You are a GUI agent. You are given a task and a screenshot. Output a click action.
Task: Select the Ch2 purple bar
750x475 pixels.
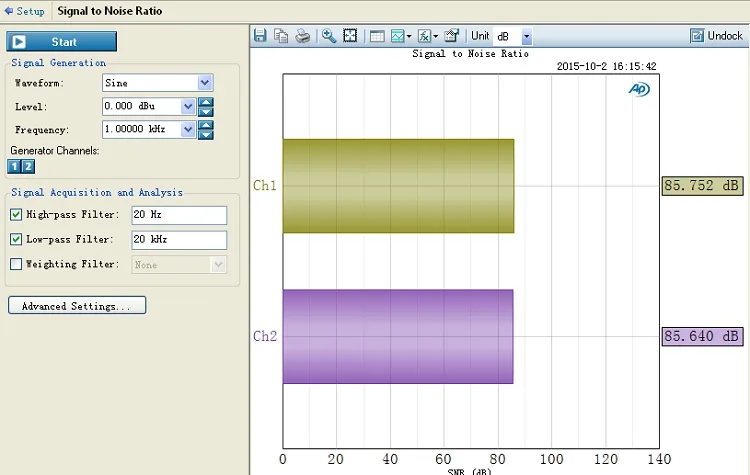click(x=398, y=336)
